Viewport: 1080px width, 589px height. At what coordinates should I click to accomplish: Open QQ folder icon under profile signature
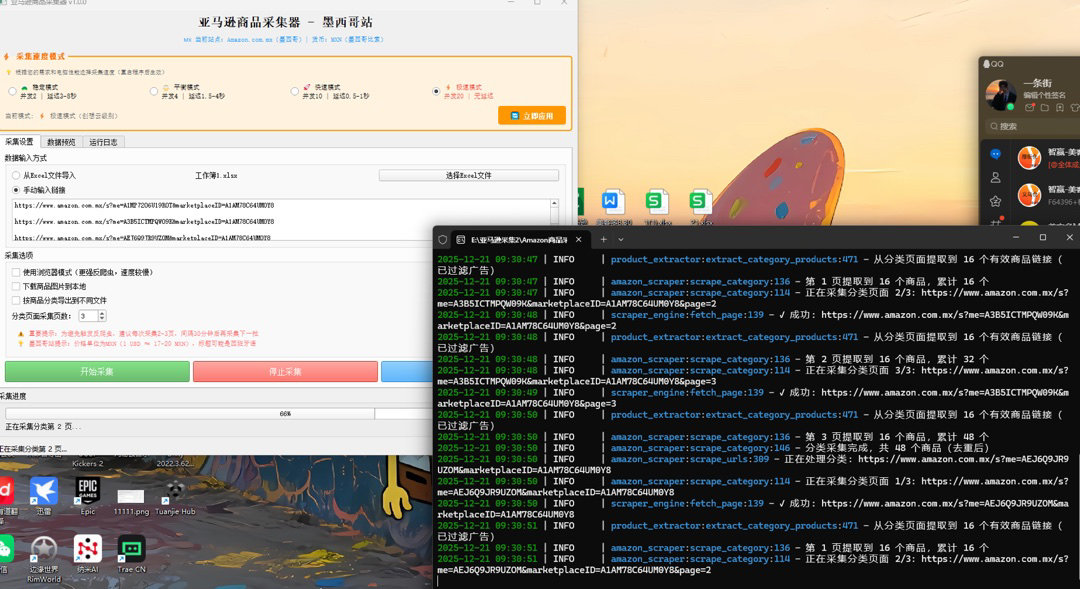(1045, 108)
